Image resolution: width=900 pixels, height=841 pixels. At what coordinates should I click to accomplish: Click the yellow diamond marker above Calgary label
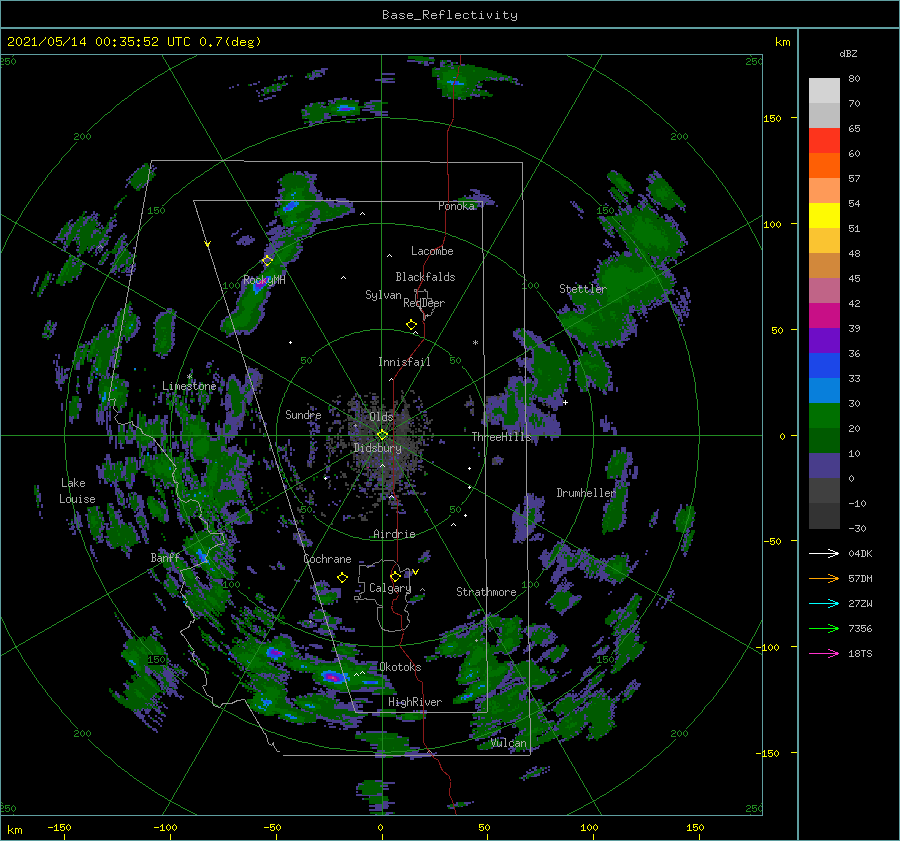[x=395, y=576]
